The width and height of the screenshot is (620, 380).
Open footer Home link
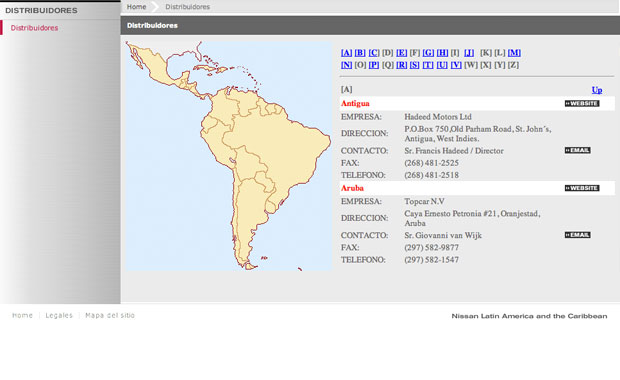pyautogui.click(x=22, y=316)
